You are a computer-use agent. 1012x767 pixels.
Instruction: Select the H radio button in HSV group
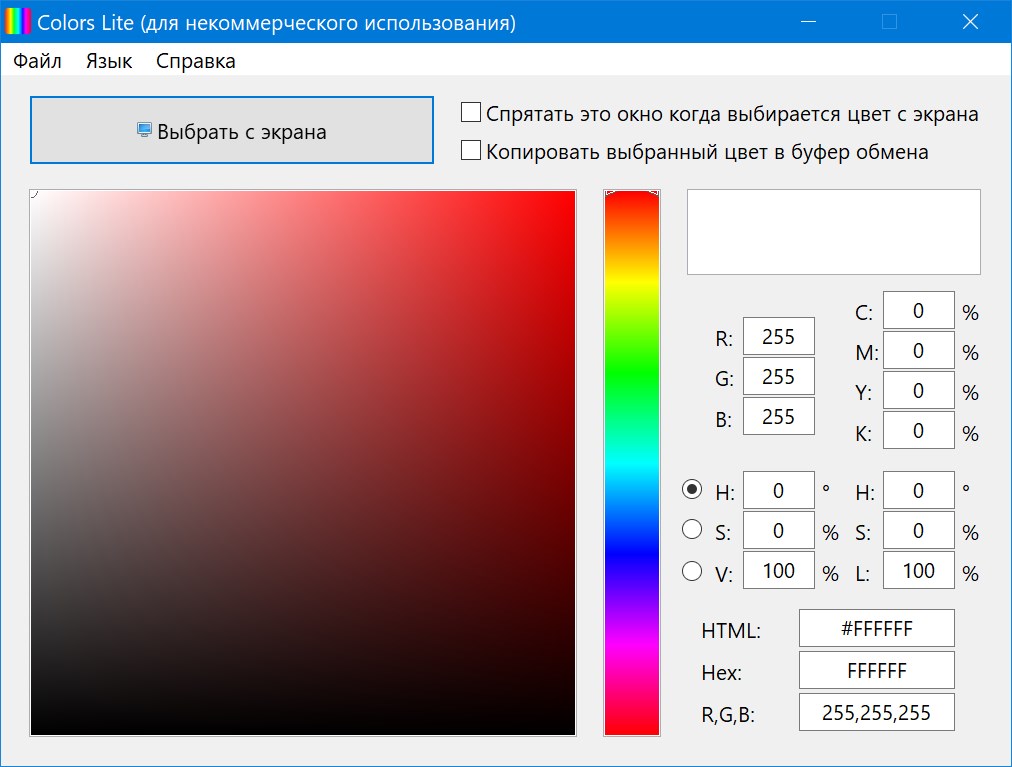coord(691,490)
